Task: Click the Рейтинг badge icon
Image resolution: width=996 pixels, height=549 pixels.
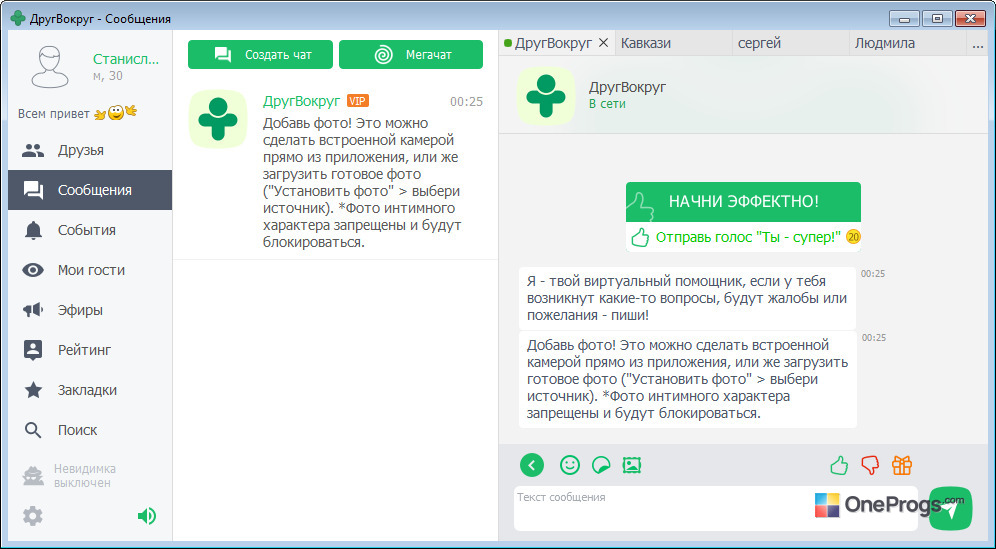Action: tap(33, 350)
